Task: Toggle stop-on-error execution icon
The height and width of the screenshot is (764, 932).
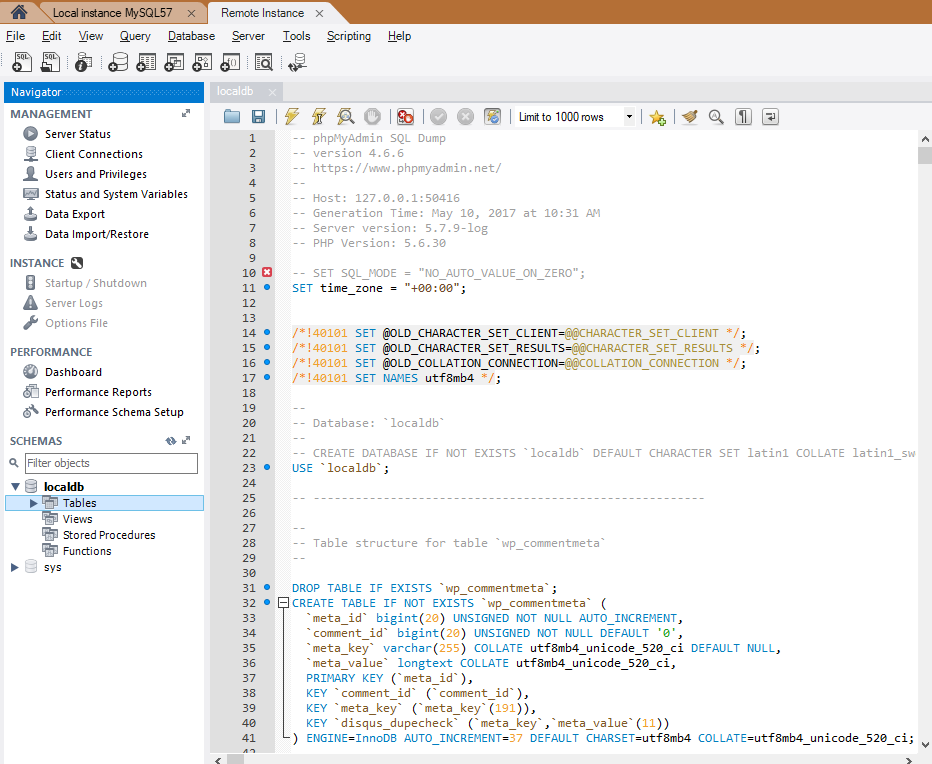Action: click(x=405, y=117)
